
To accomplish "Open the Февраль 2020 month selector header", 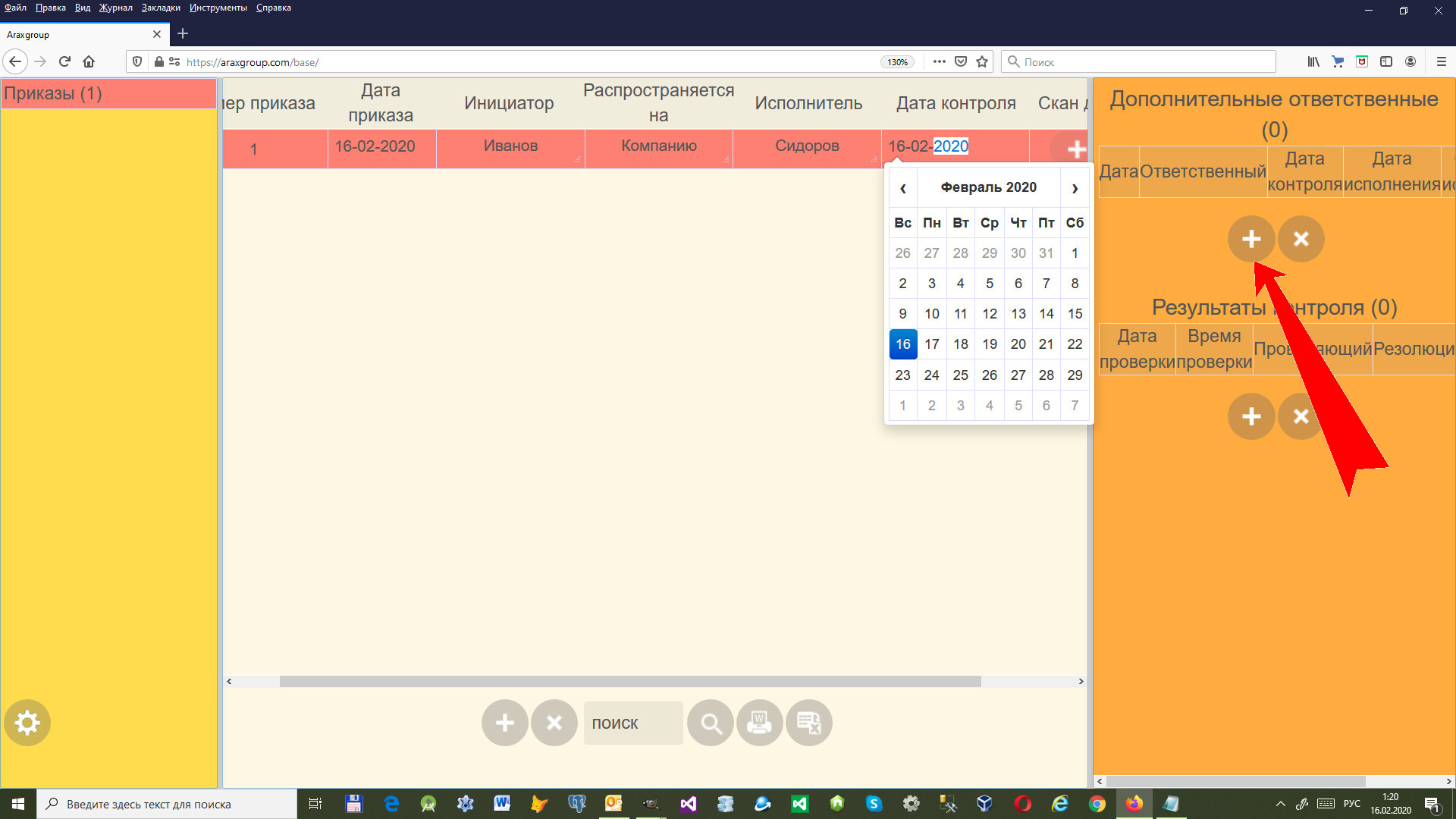I will point(988,187).
